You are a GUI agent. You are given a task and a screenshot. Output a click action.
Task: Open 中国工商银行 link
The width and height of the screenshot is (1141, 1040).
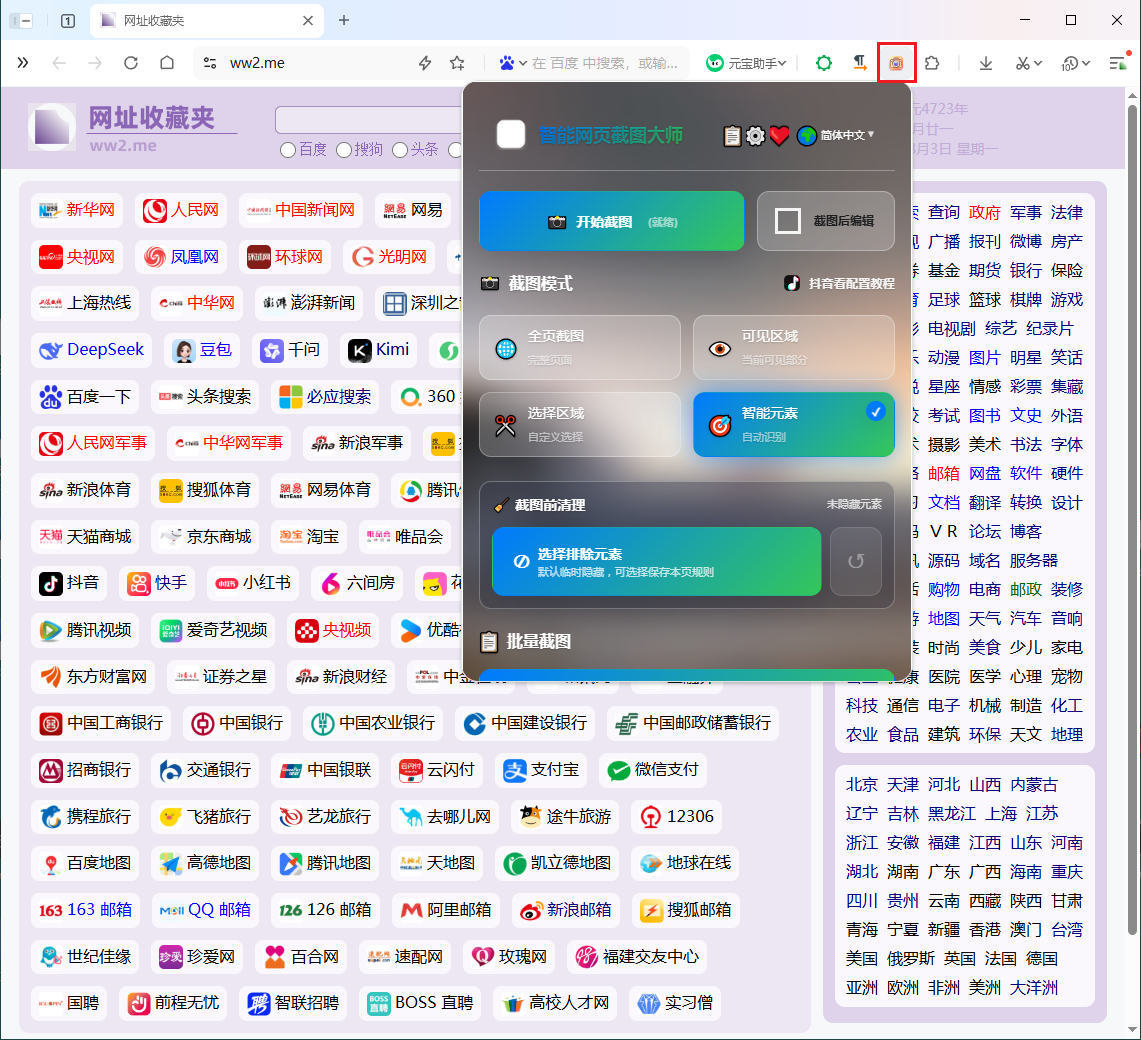[101, 723]
